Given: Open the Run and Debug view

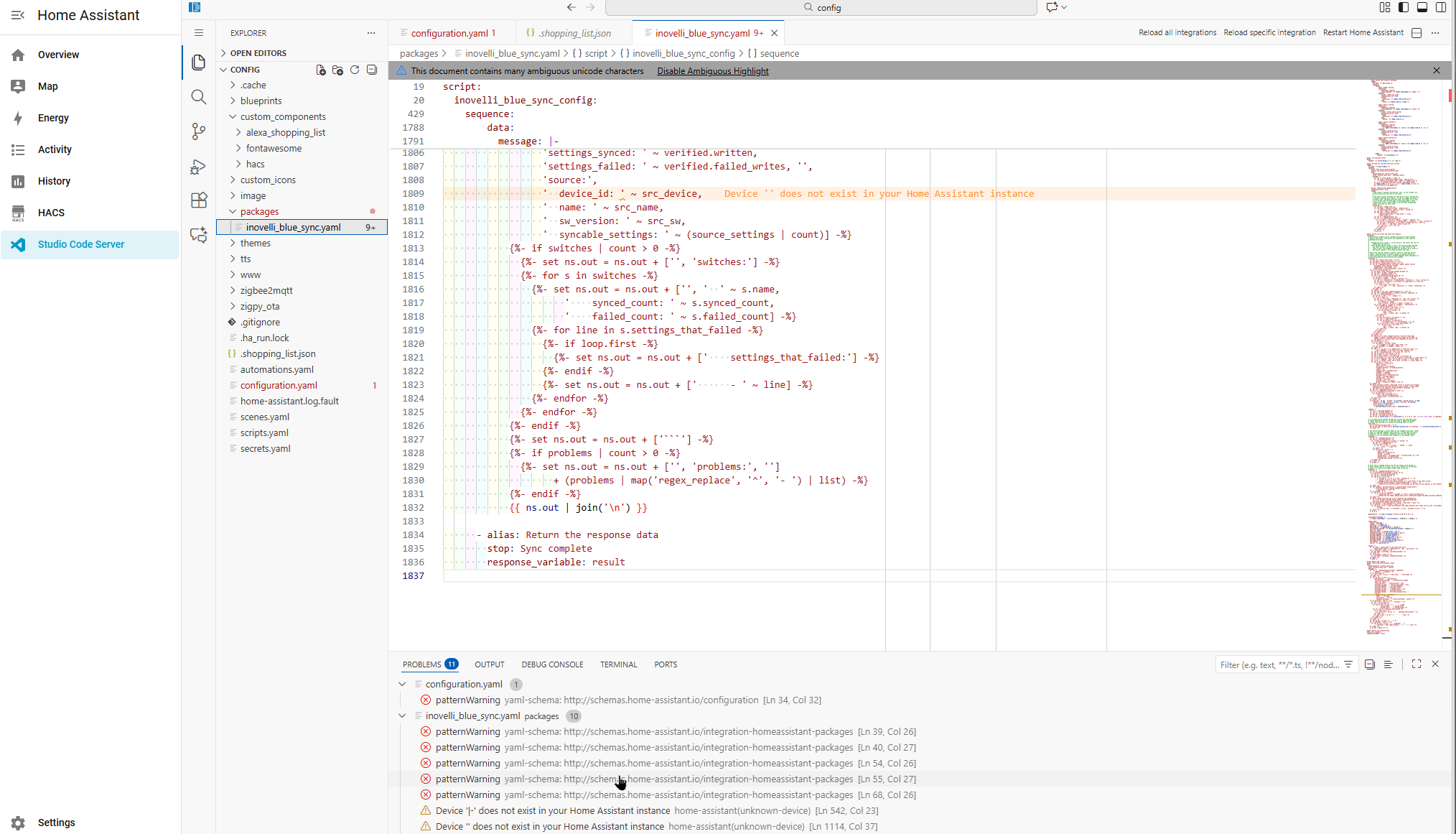Looking at the screenshot, I should [x=199, y=166].
